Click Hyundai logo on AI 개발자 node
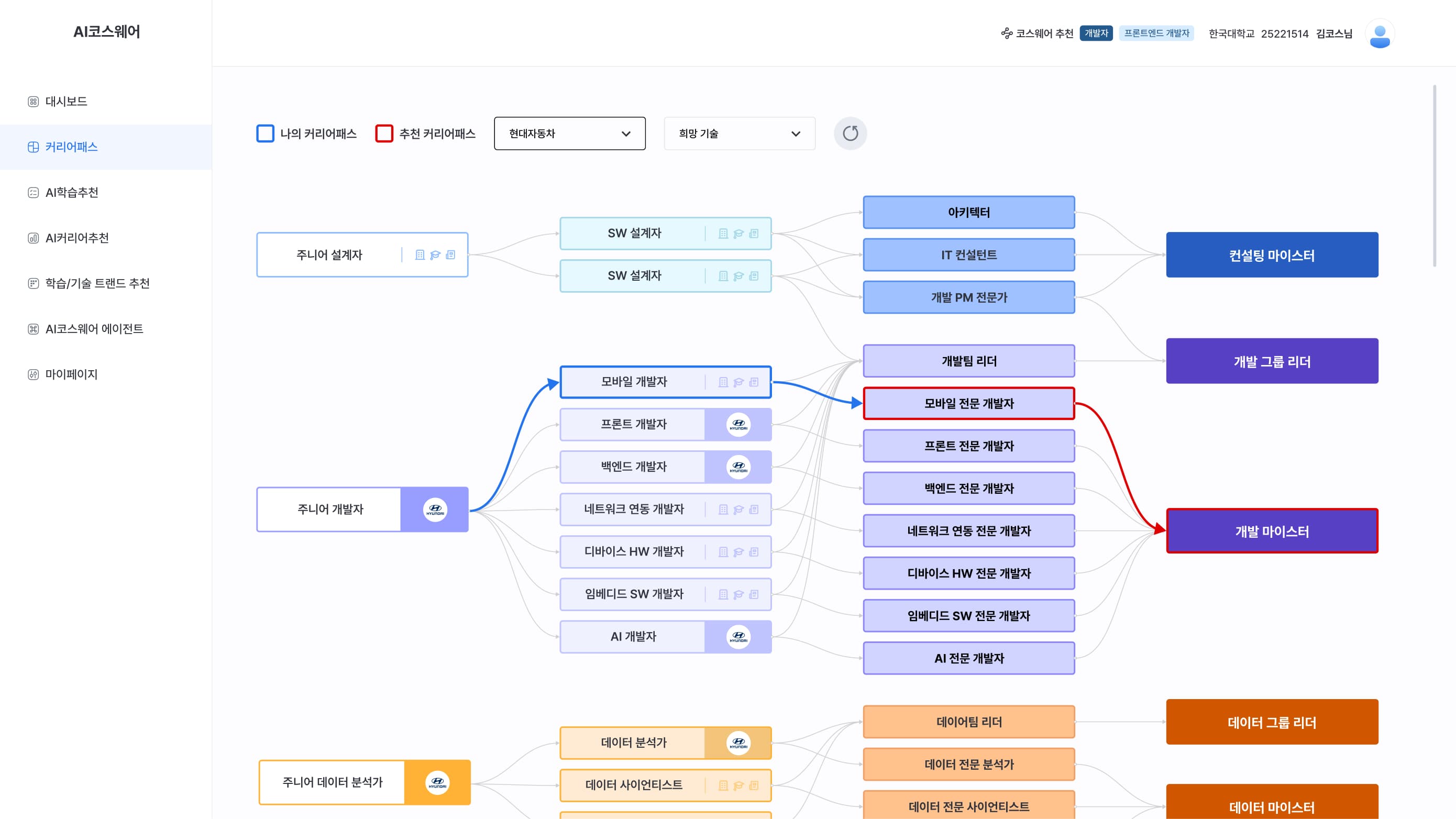1456x819 pixels. pos(738,637)
